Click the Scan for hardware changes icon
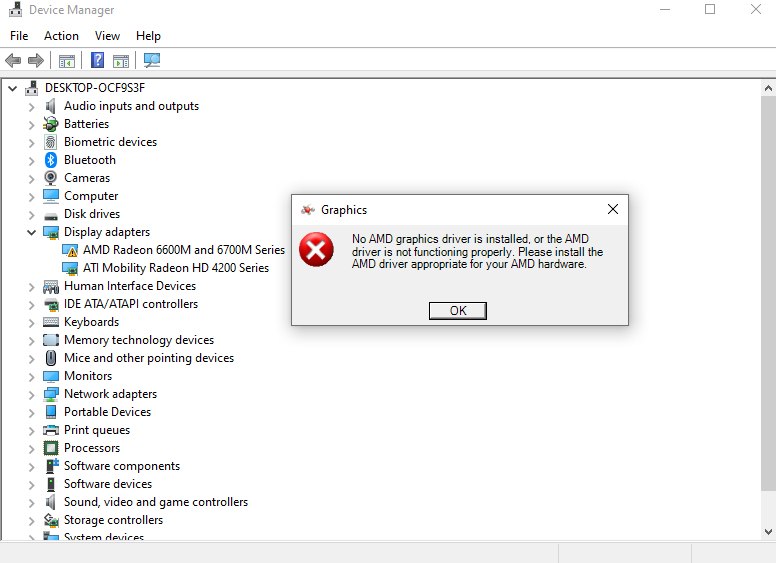The width and height of the screenshot is (776, 563). [x=152, y=60]
